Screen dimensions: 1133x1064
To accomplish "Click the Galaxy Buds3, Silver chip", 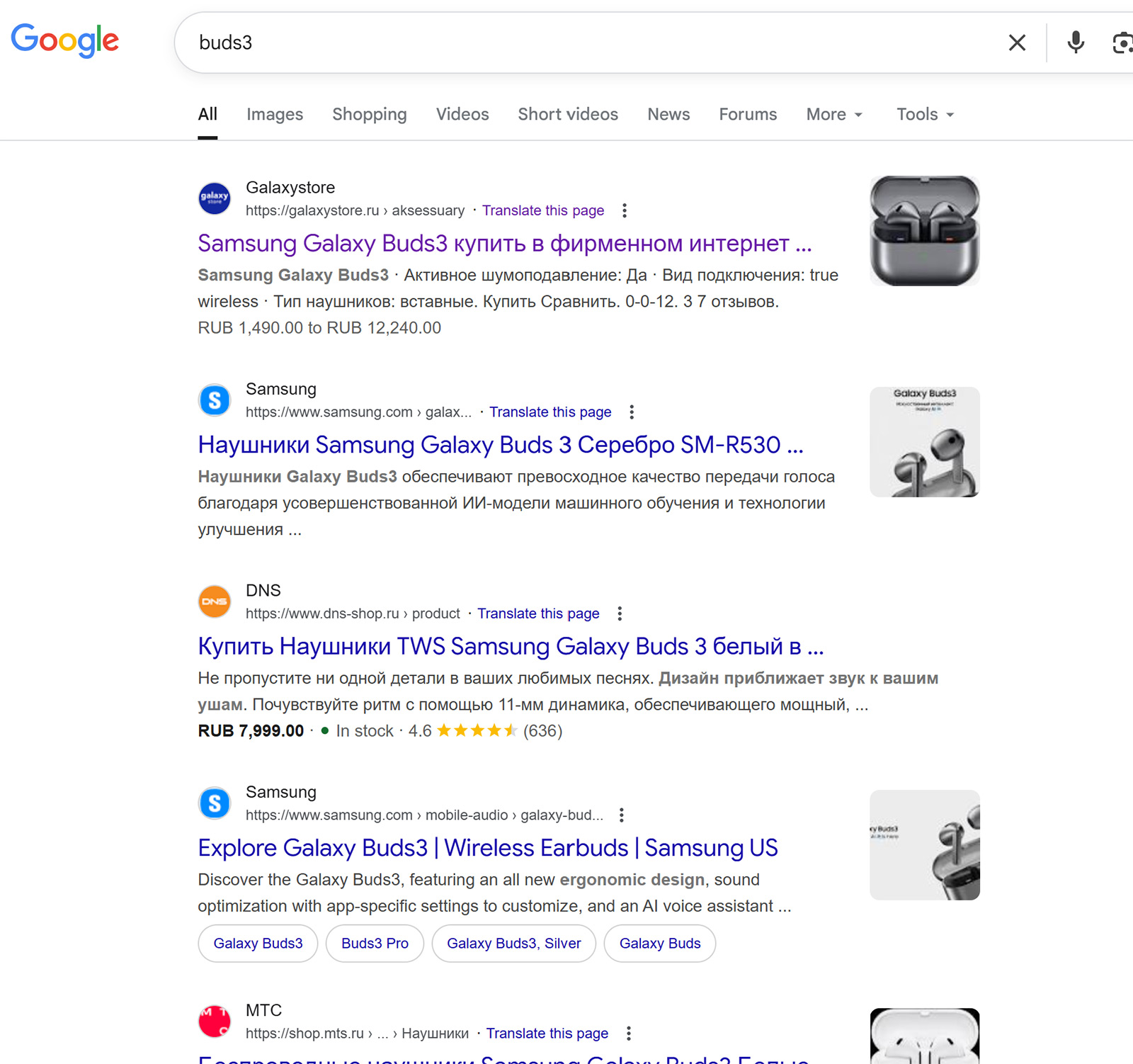I will (514, 944).
